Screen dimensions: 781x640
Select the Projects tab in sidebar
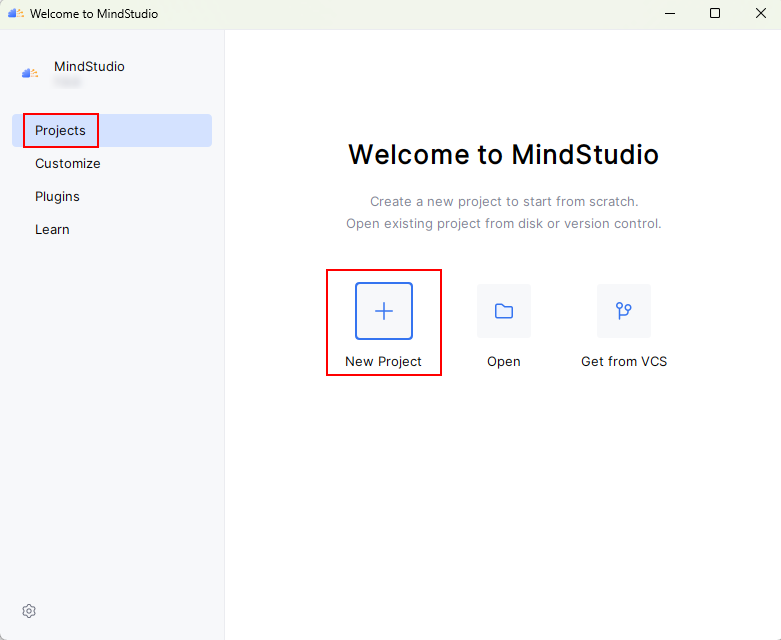tap(112, 130)
